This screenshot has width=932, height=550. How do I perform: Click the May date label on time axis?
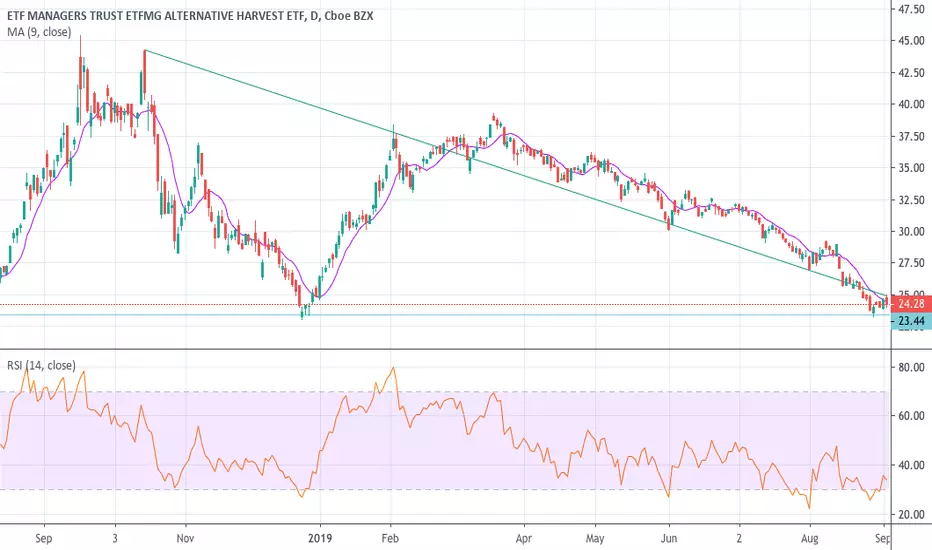coord(595,538)
